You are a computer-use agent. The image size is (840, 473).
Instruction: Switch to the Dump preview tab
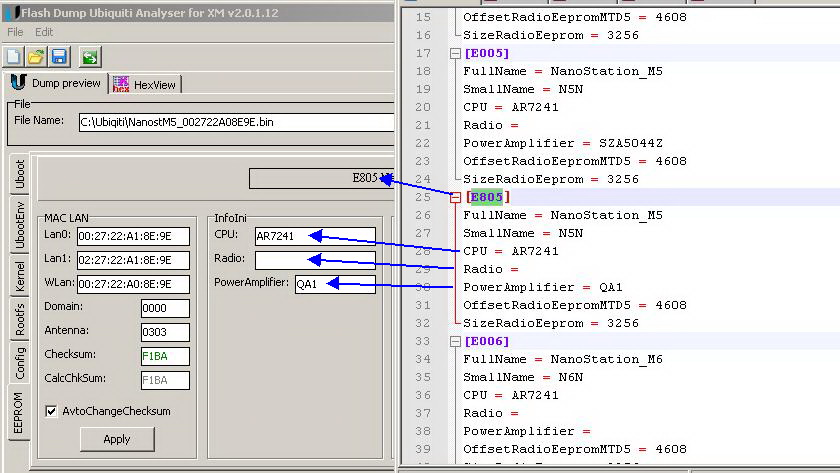click(56, 83)
